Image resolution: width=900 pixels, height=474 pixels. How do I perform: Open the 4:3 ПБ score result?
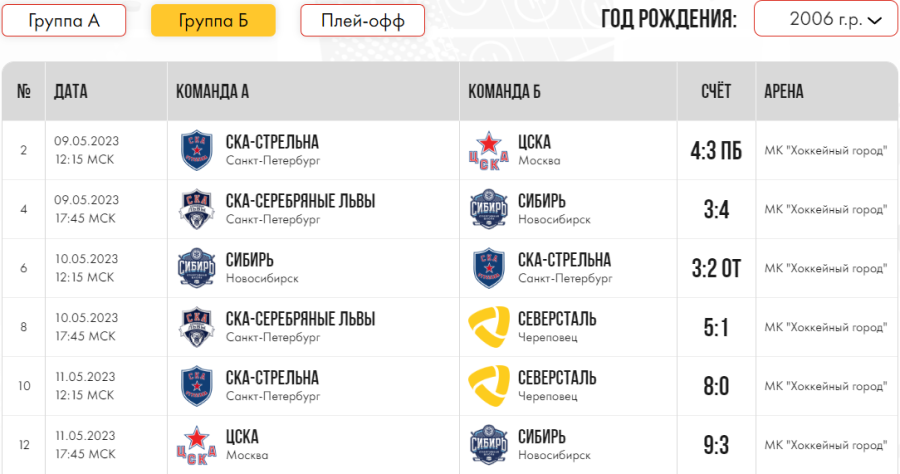point(716,151)
